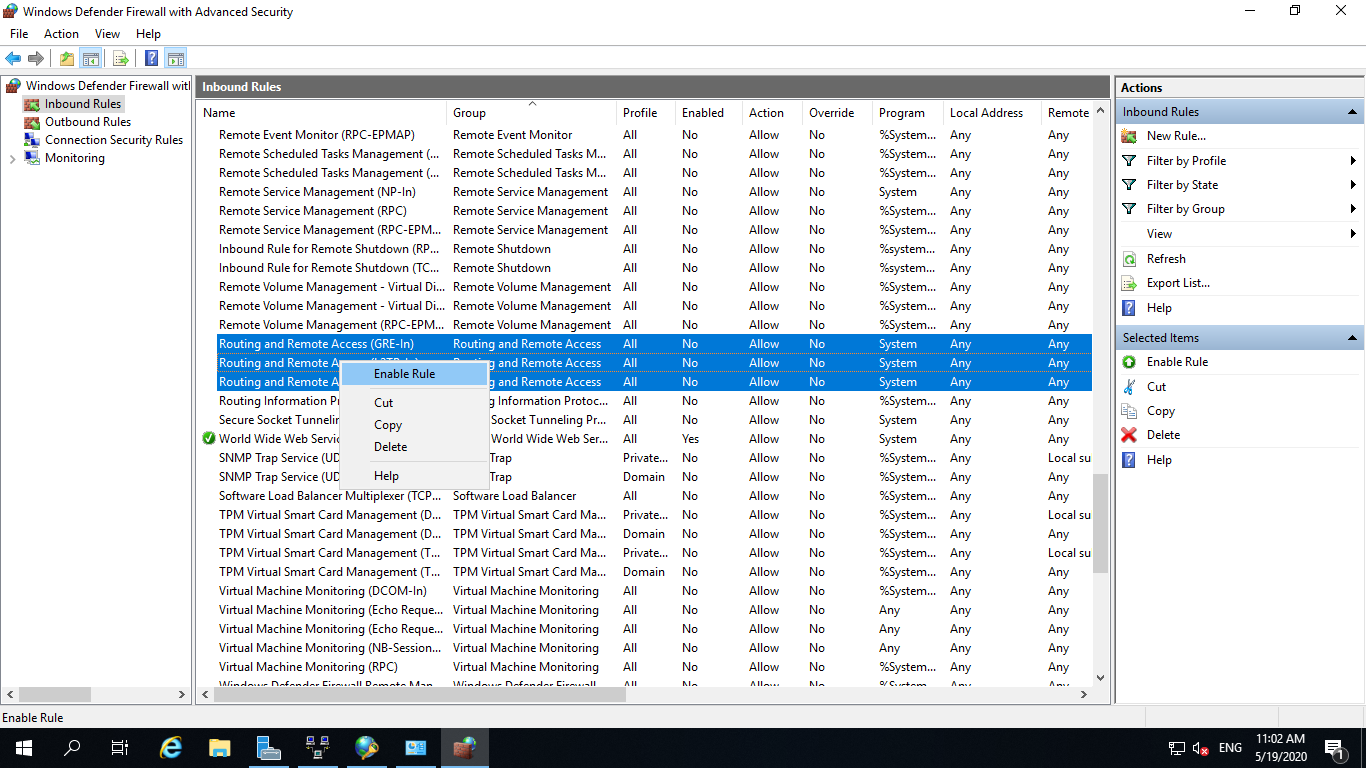Sort rules by the Name column header
The height and width of the screenshot is (768, 1366).
(322, 113)
